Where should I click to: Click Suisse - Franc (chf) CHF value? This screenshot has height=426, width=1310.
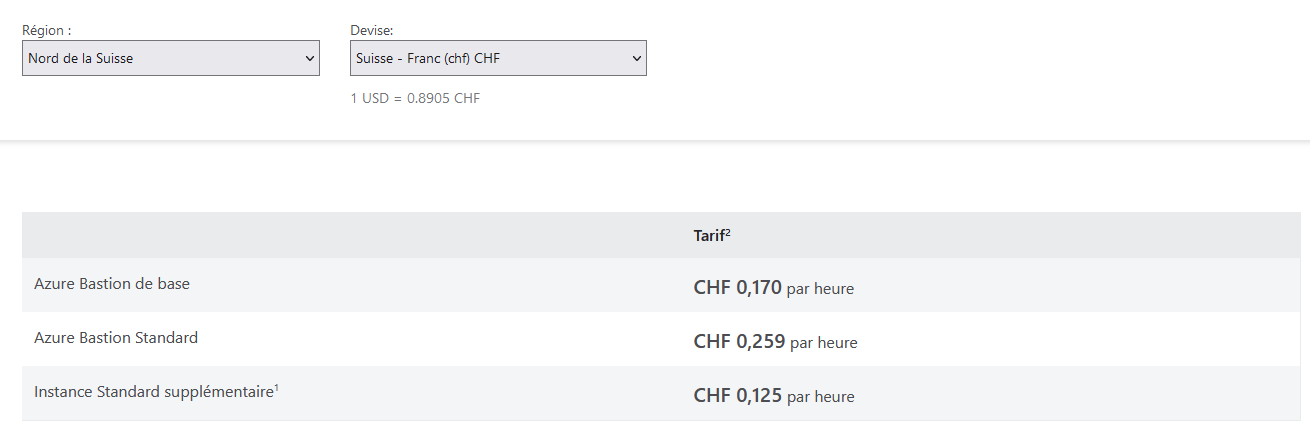pyautogui.click(x=428, y=58)
